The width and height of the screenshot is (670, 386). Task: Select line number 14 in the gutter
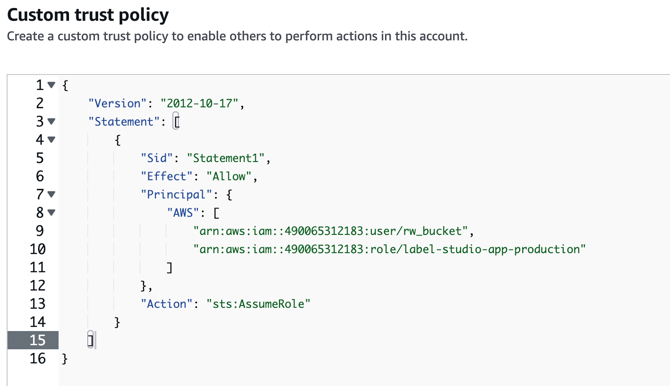pyautogui.click(x=38, y=322)
